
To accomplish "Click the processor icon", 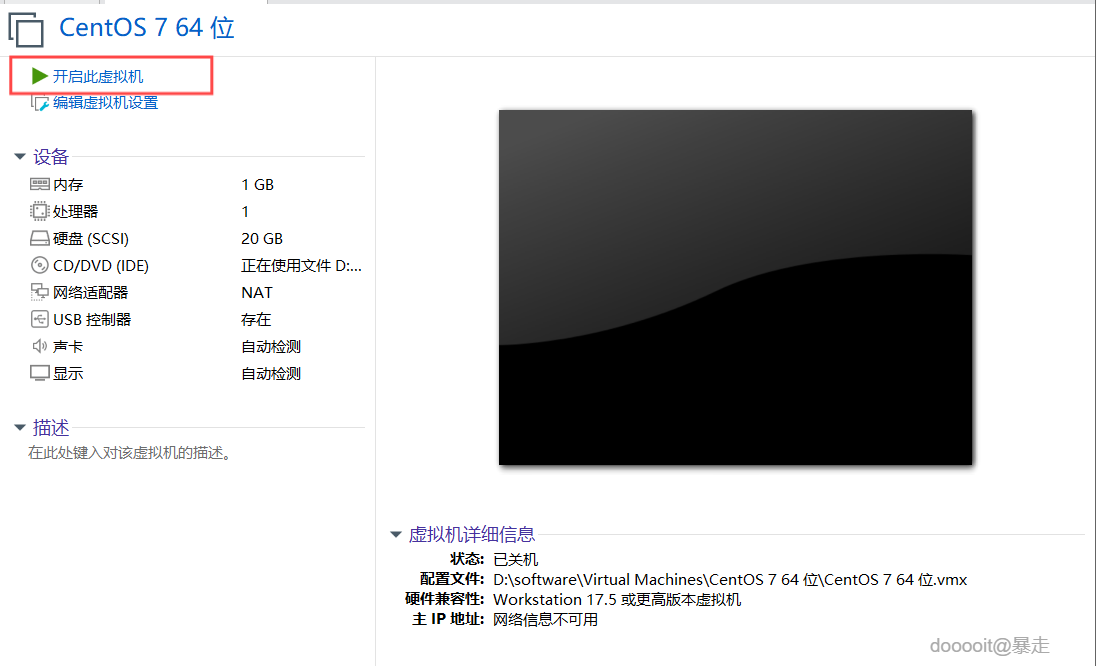I will tap(40, 211).
